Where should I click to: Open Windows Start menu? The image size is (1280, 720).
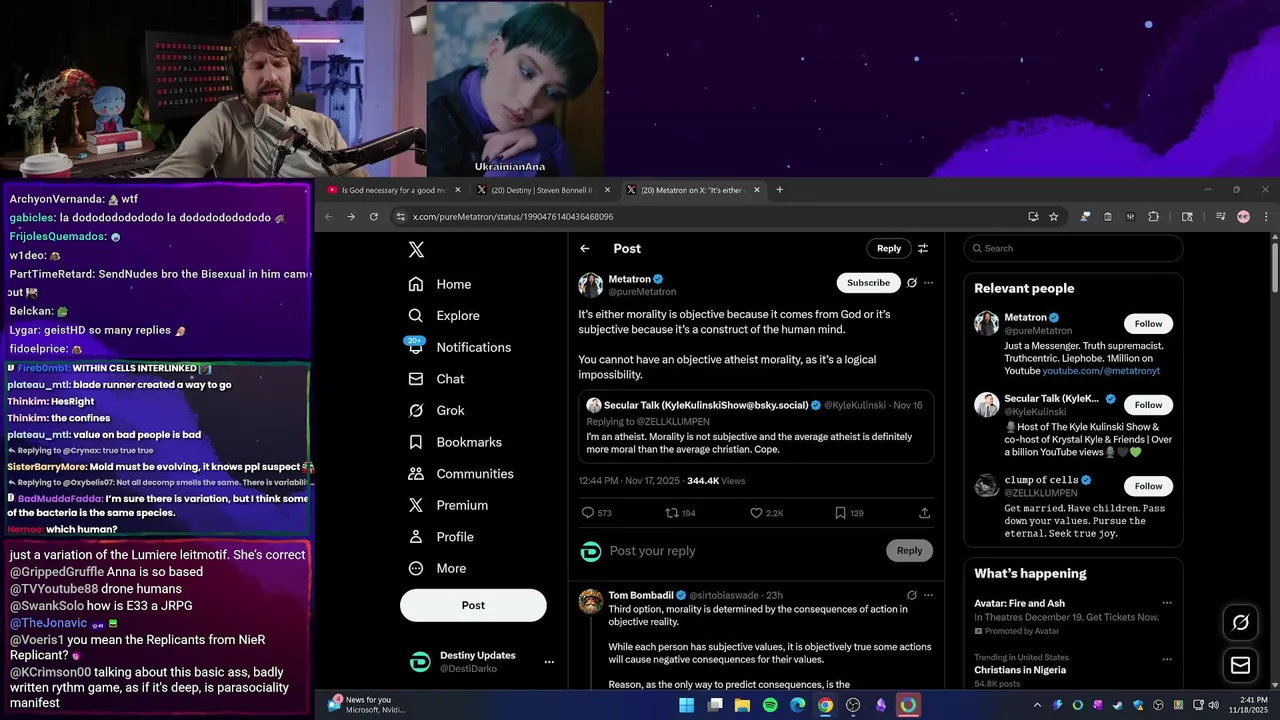(x=686, y=705)
